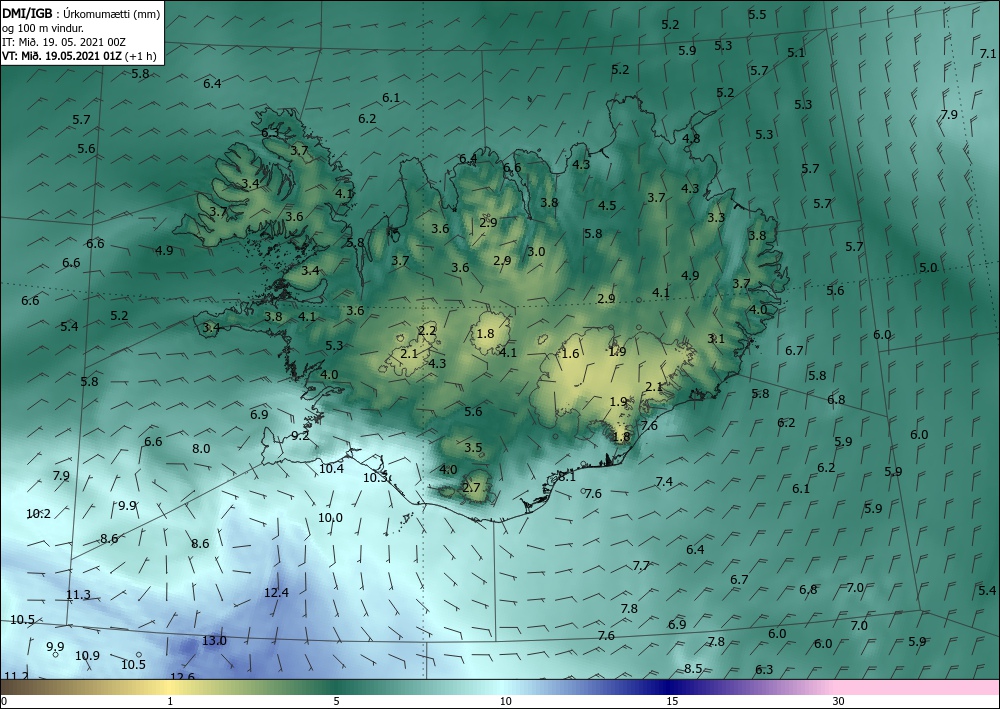Viewport: 1000px width, 709px height.
Task: Click the 11.3 map value
Action: click(x=78, y=595)
